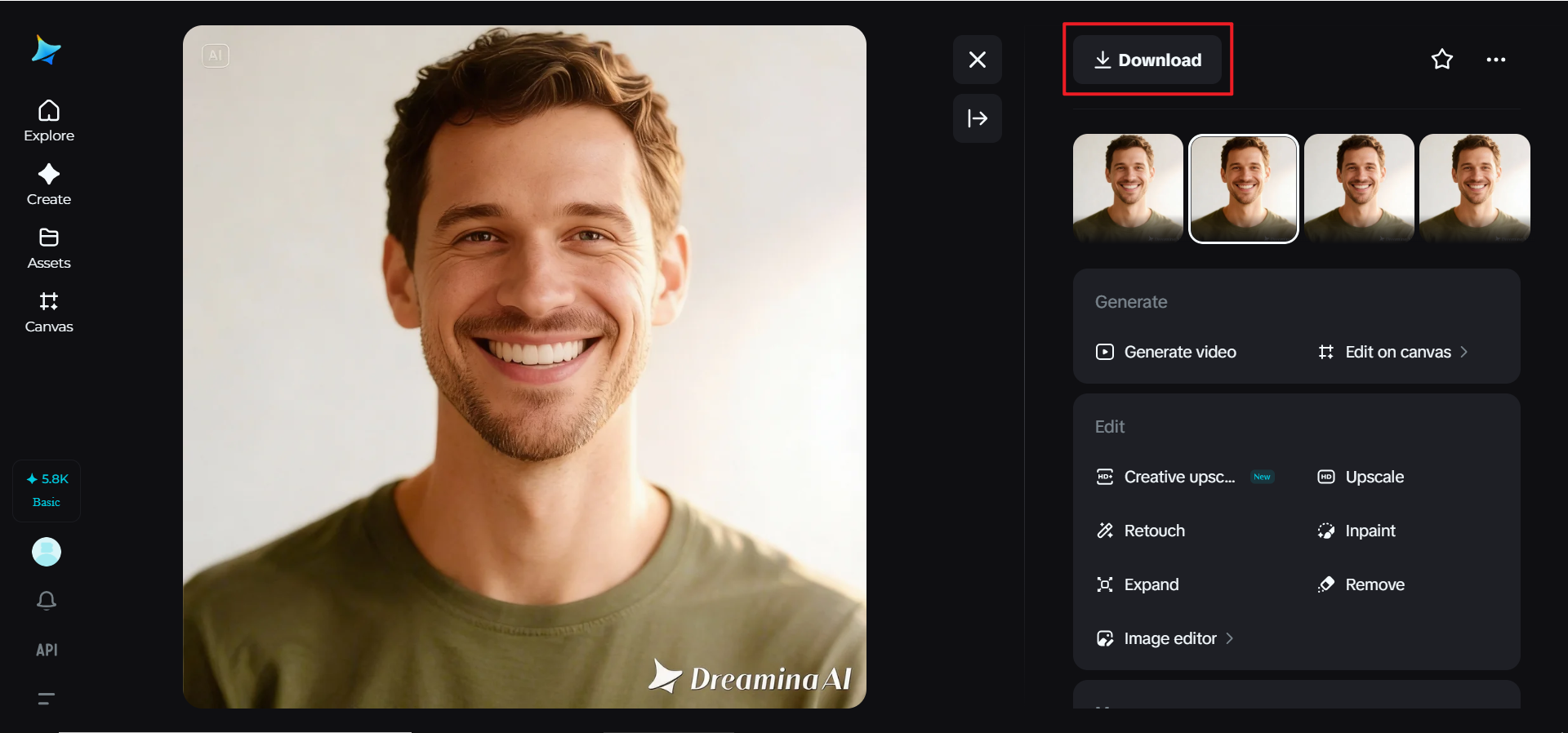
Task: Click the Edit section heading
Action: 1110,427
